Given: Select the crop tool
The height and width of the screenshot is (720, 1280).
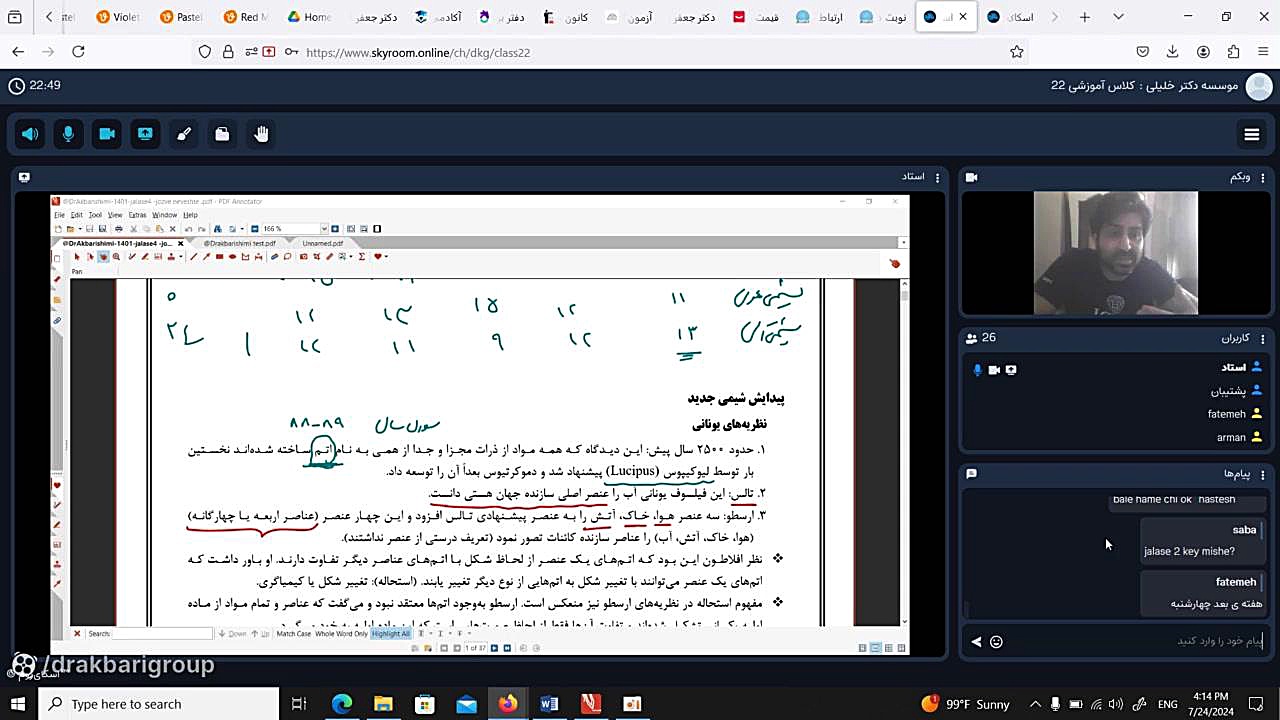Looking at the screenshot, I should [x=317, y=256].
